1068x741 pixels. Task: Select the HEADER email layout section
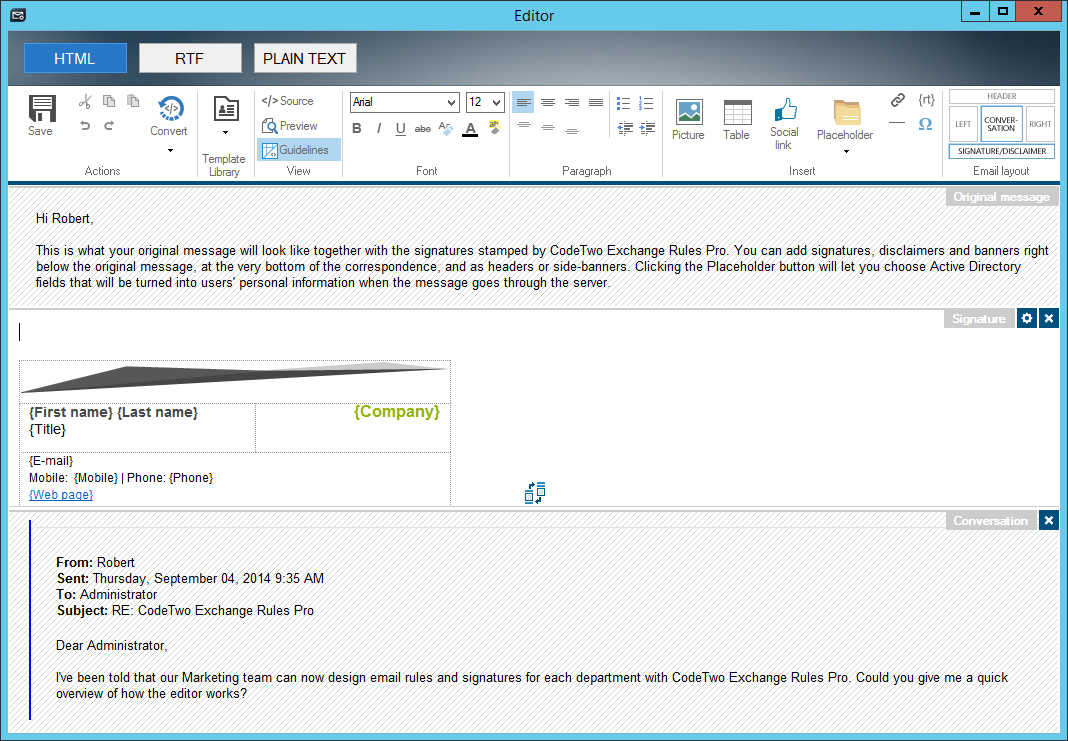click(1002, 97)
